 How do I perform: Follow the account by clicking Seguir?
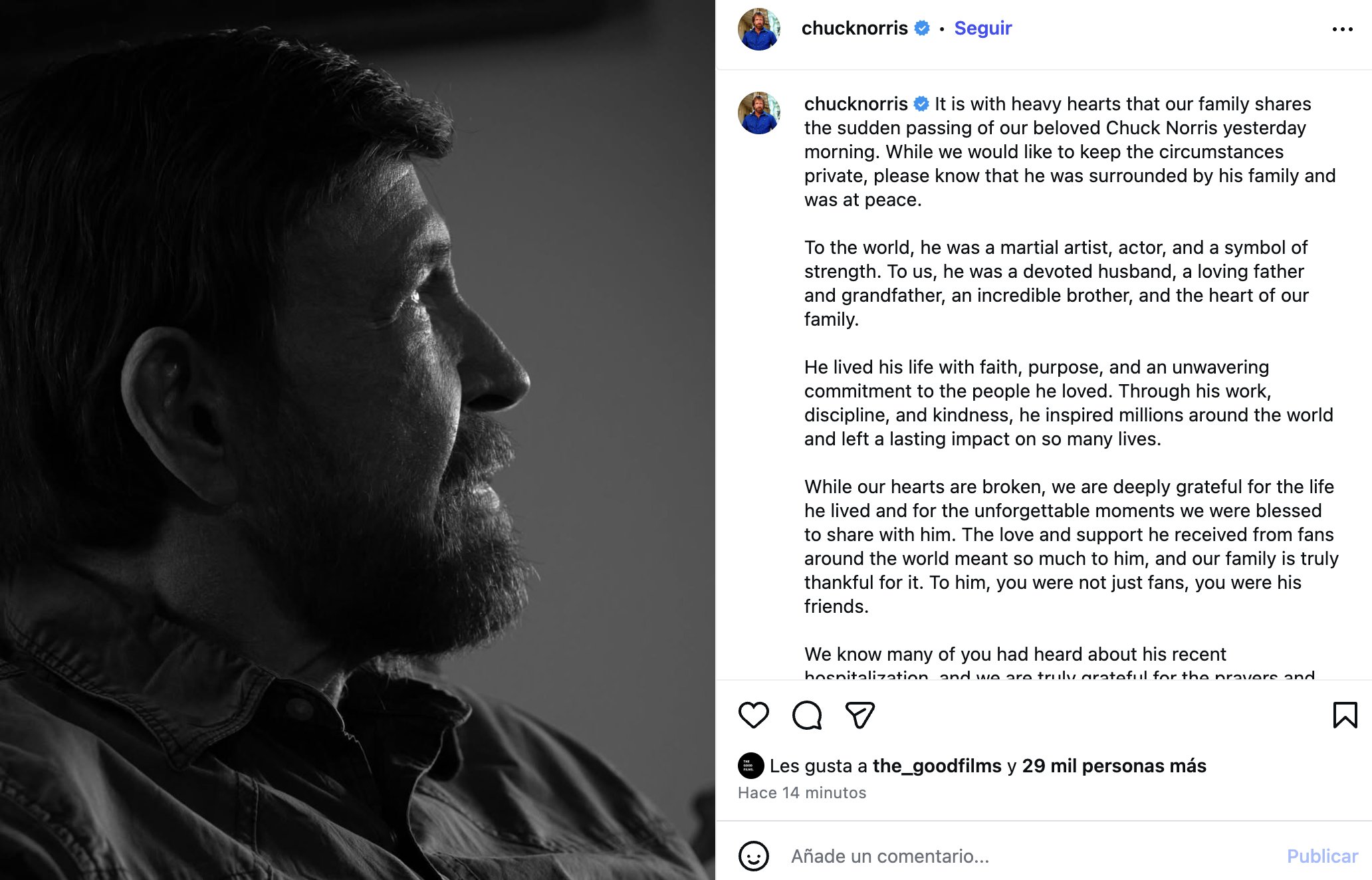pos(982,28)
